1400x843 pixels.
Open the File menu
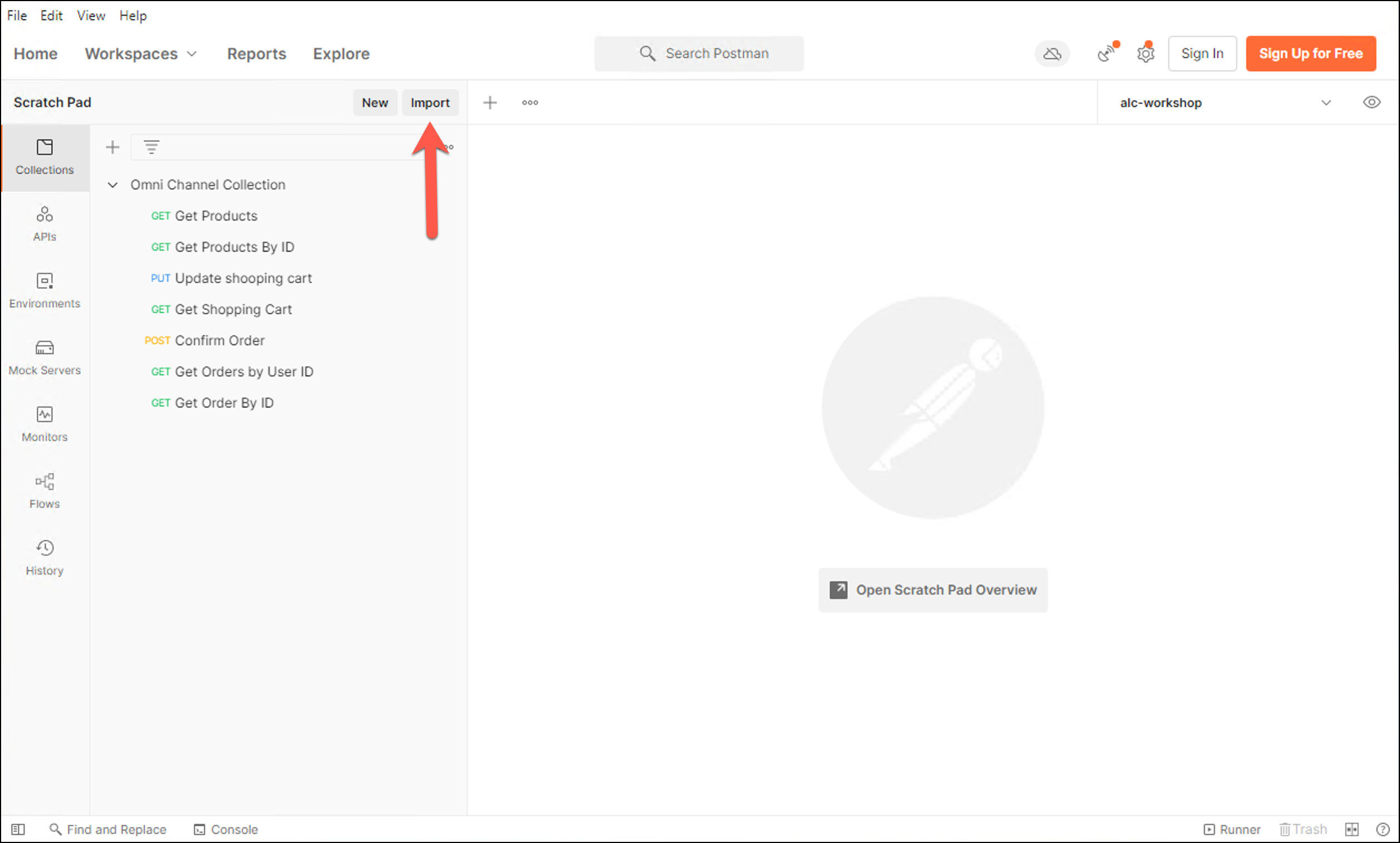tap(17, 16)
